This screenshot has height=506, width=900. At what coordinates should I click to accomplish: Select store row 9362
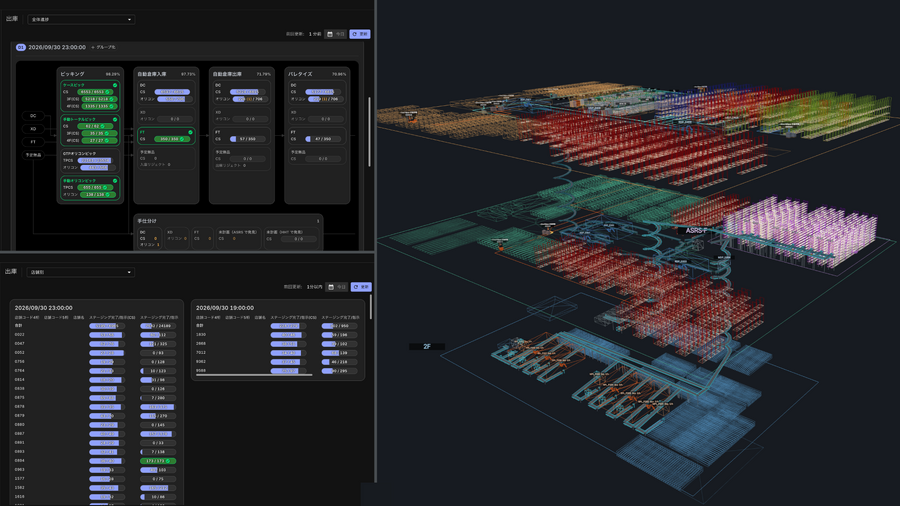pyautogui.click(x=278, y=362)
